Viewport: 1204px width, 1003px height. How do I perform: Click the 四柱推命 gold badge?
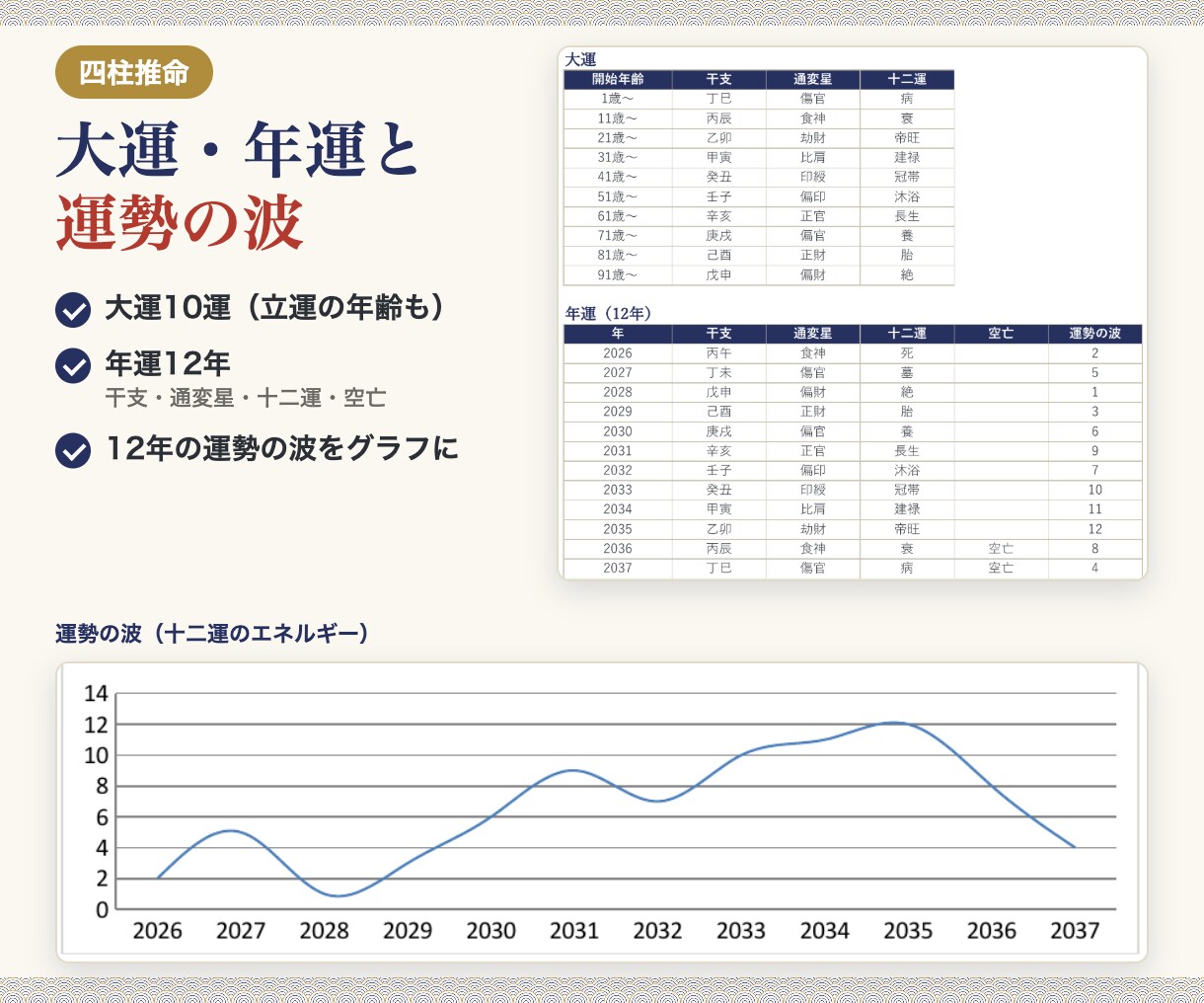134,72
